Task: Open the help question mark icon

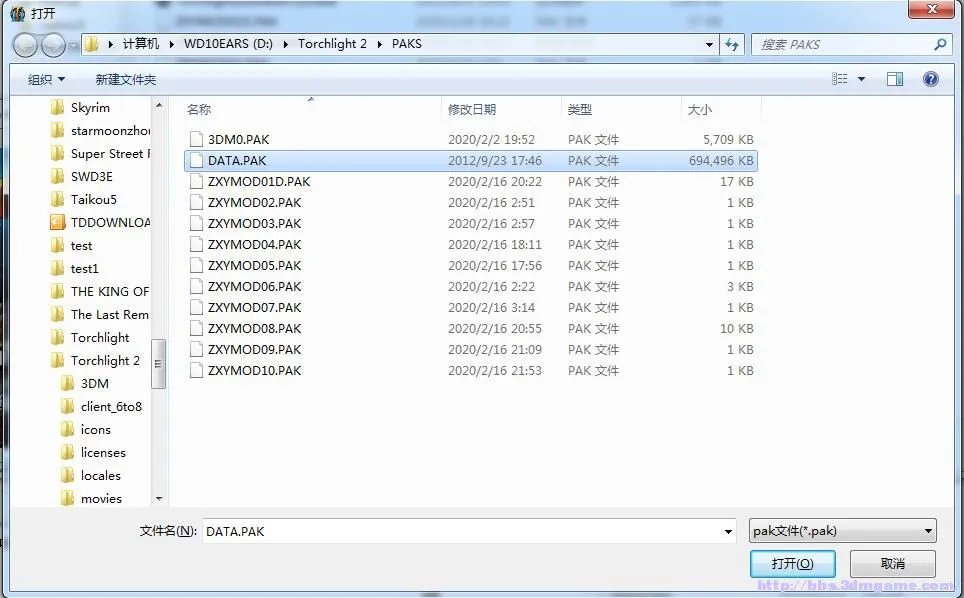Action: 930,79
